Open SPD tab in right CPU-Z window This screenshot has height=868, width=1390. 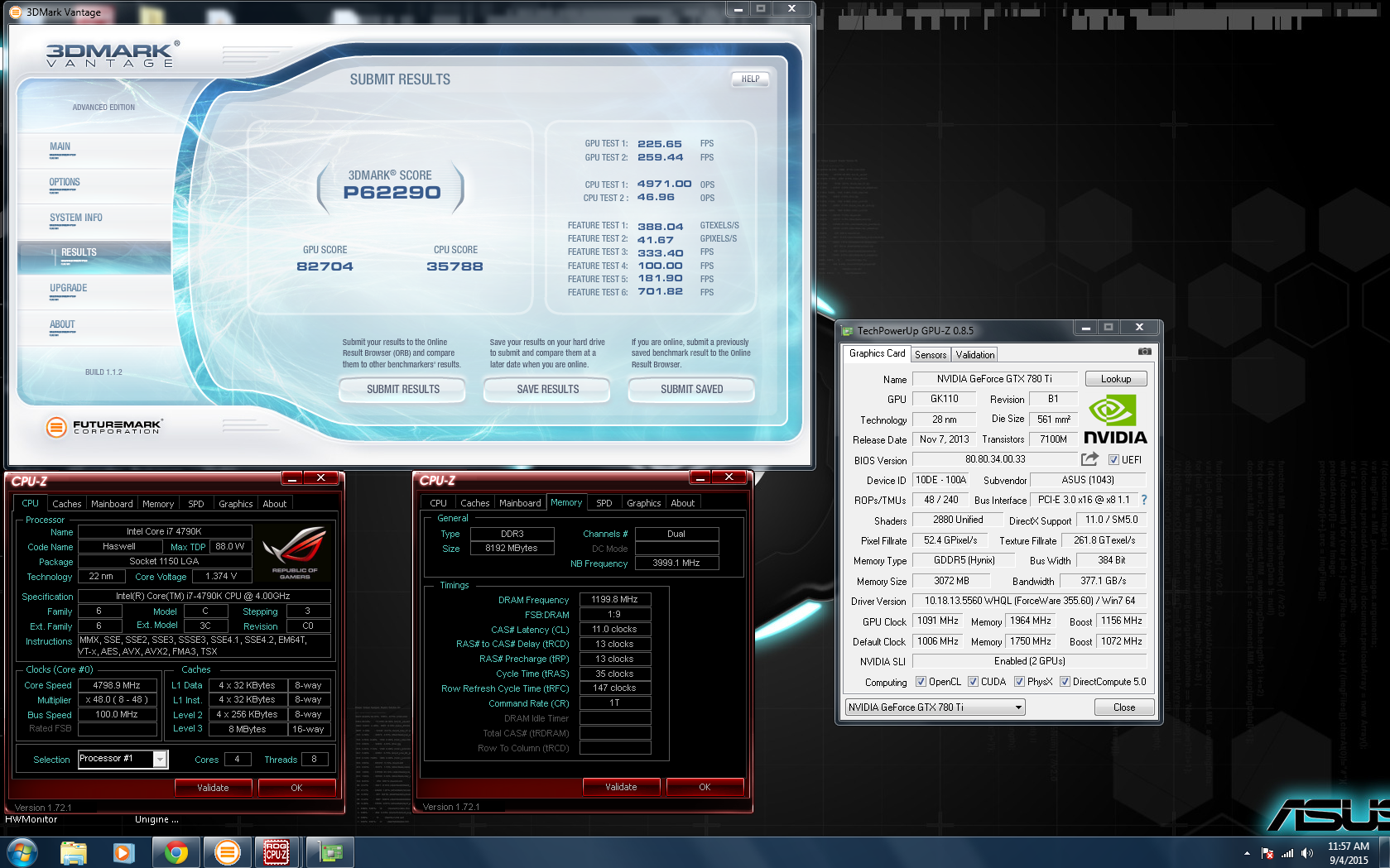coord(604,503)
